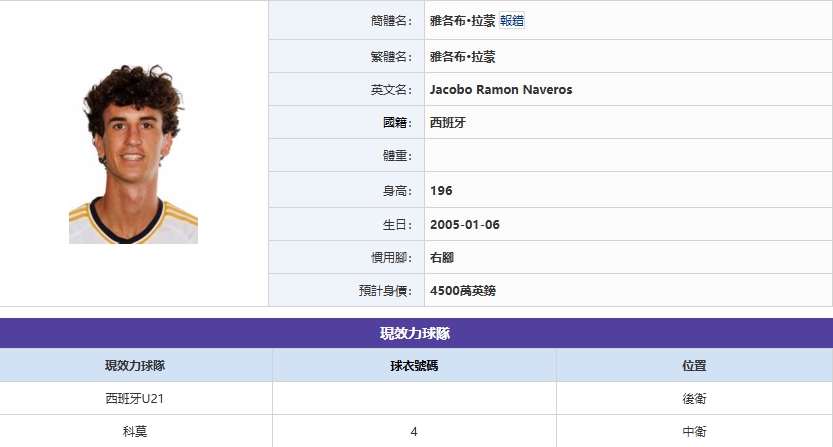The height and width of the screenshot is (447, 833).
Task: Click the 身高 label
Action: click(397, 191)
